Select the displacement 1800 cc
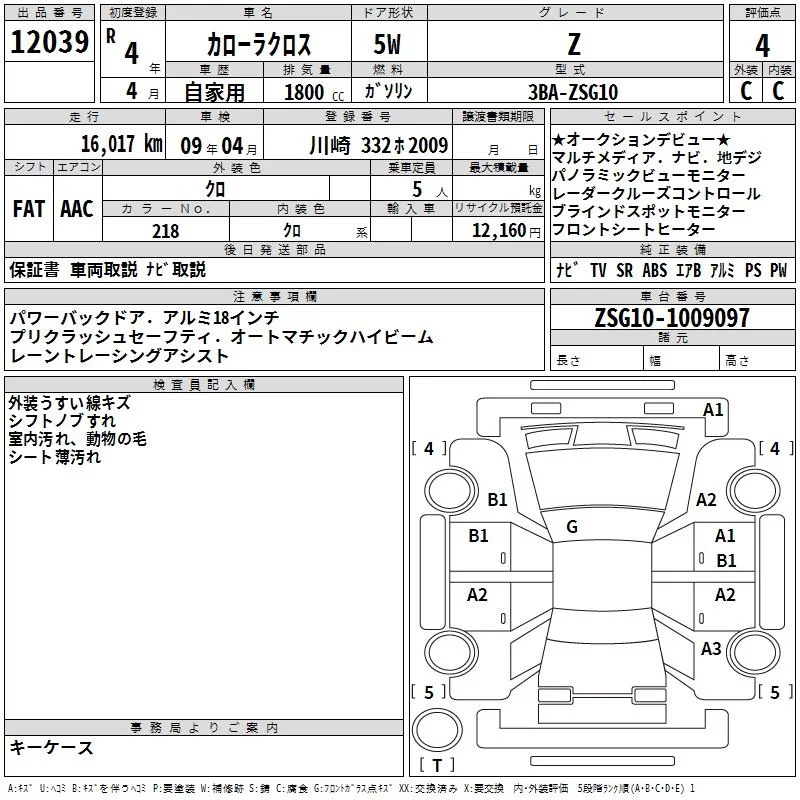The height and width of the screenshot is (800, 800). [314, 92]
